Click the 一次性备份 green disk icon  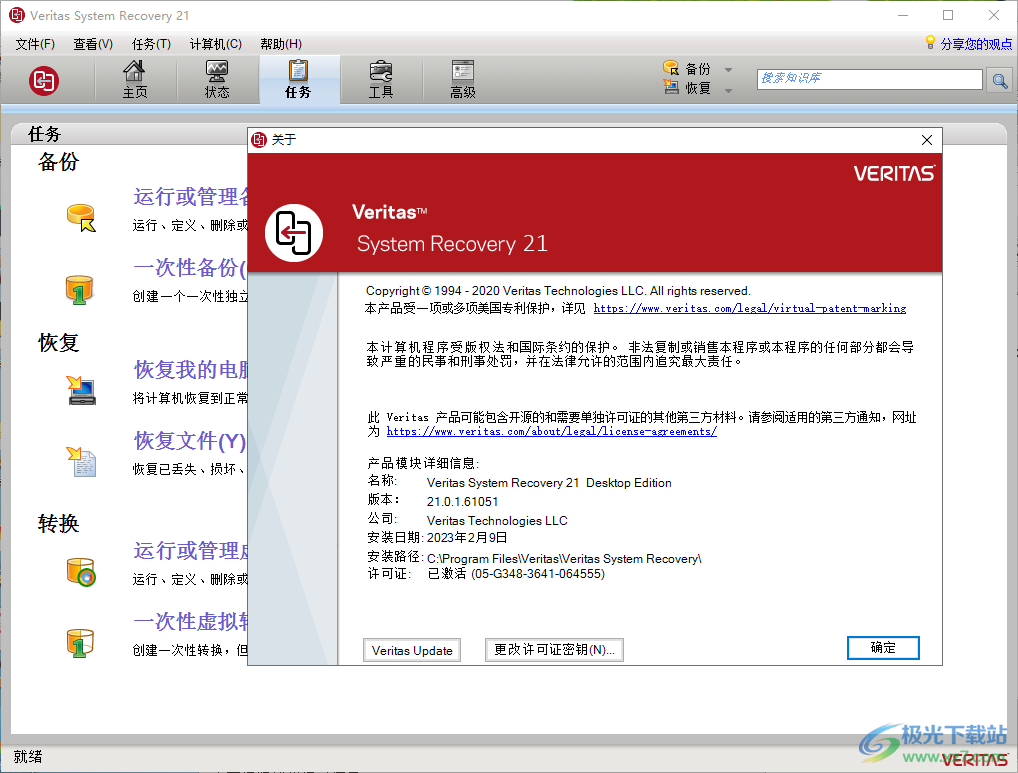click(79, 290)
